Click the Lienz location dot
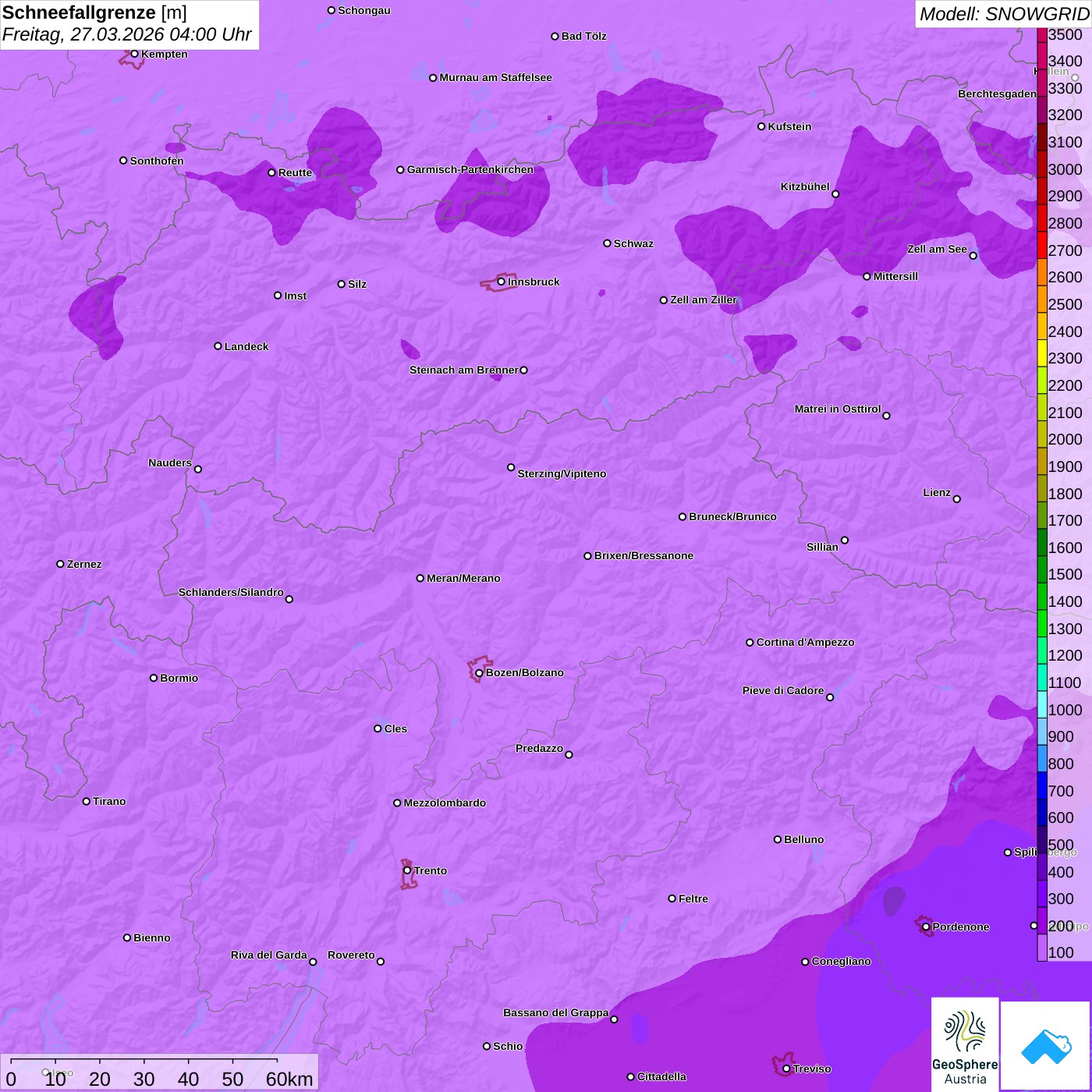 click(957, 499)
